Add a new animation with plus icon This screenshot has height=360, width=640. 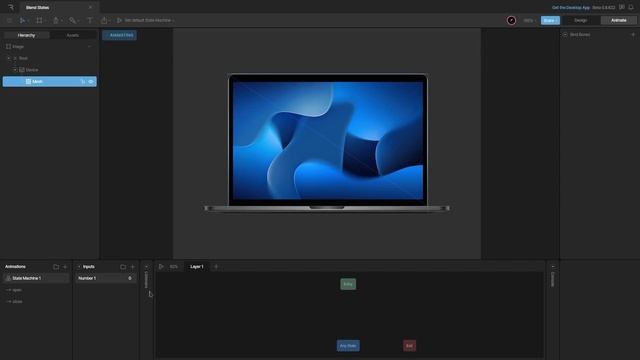[65, 267]
